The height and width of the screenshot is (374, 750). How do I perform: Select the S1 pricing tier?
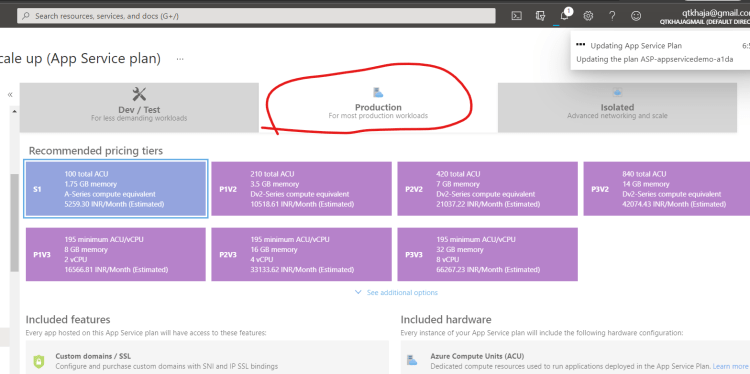[116, 189]
